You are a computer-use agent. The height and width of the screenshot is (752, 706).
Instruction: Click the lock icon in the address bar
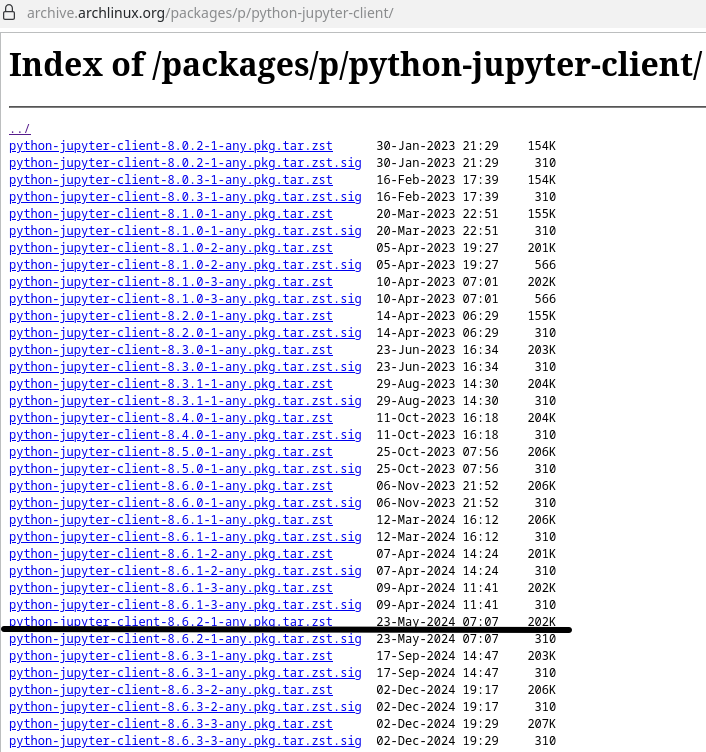9,12
